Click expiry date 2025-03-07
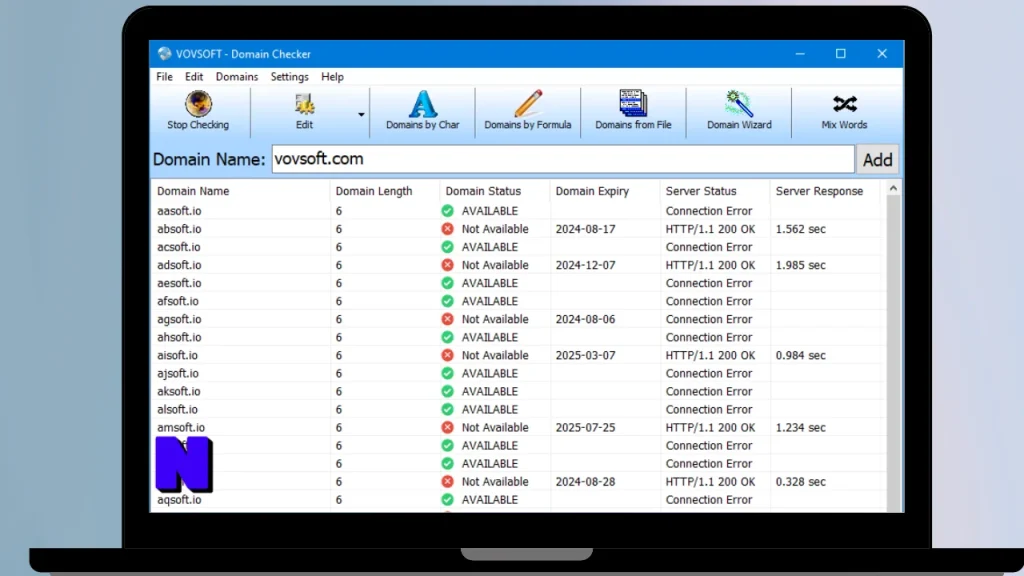This screenshot has height=576, width=1024. pos(585,355)
